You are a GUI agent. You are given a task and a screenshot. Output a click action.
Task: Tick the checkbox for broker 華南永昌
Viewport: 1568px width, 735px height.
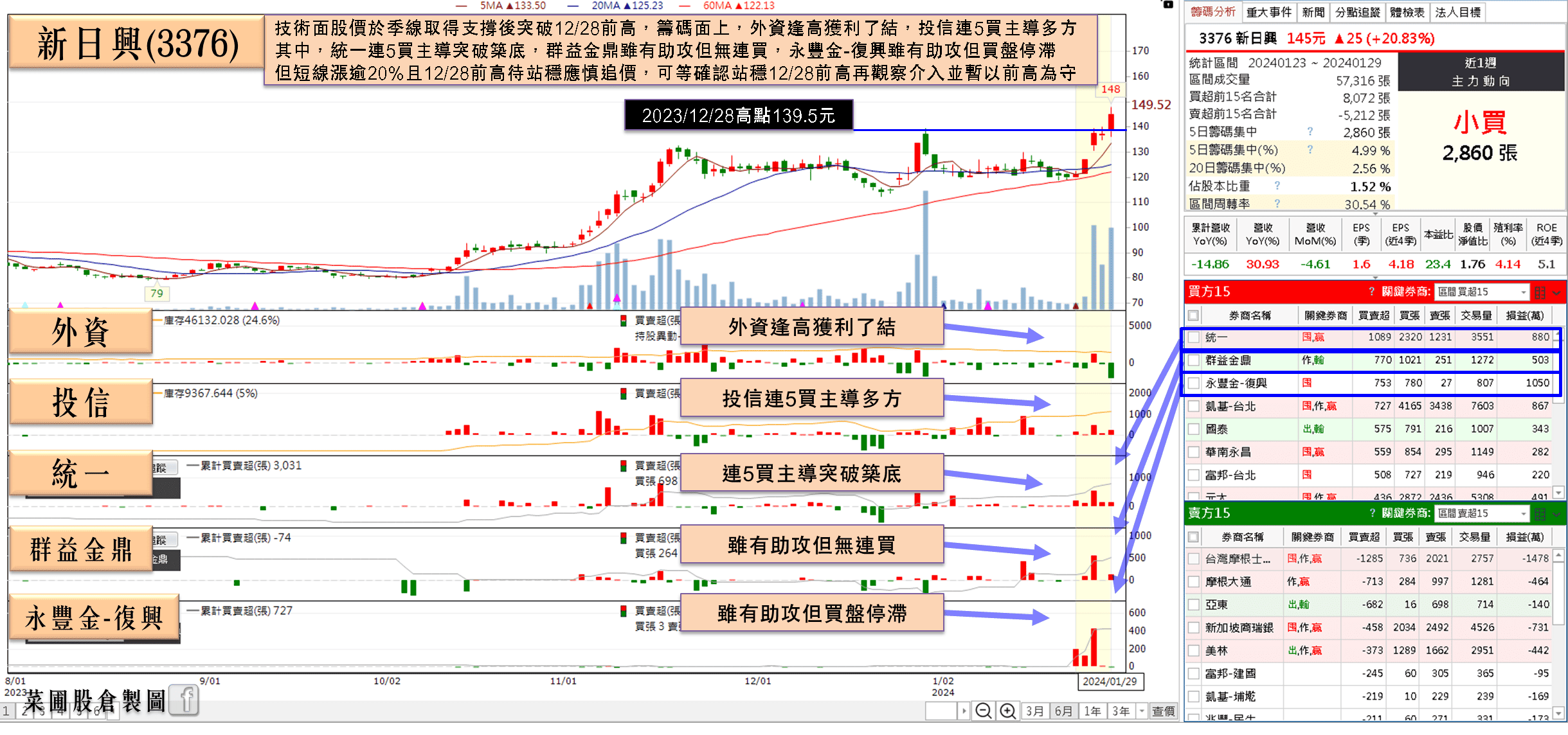point(1194,452)
